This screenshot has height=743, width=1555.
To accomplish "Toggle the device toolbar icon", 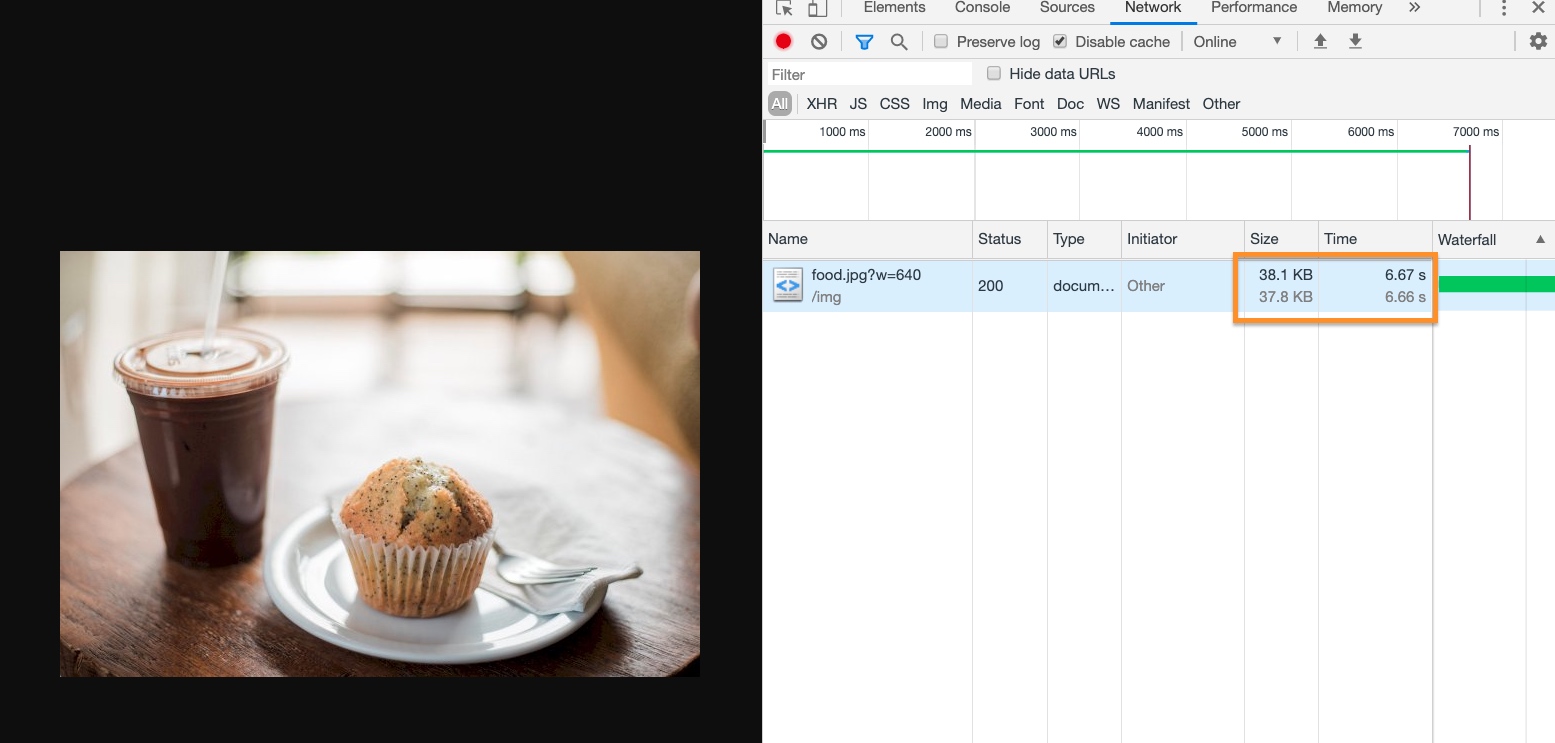I will click(817, 8).
